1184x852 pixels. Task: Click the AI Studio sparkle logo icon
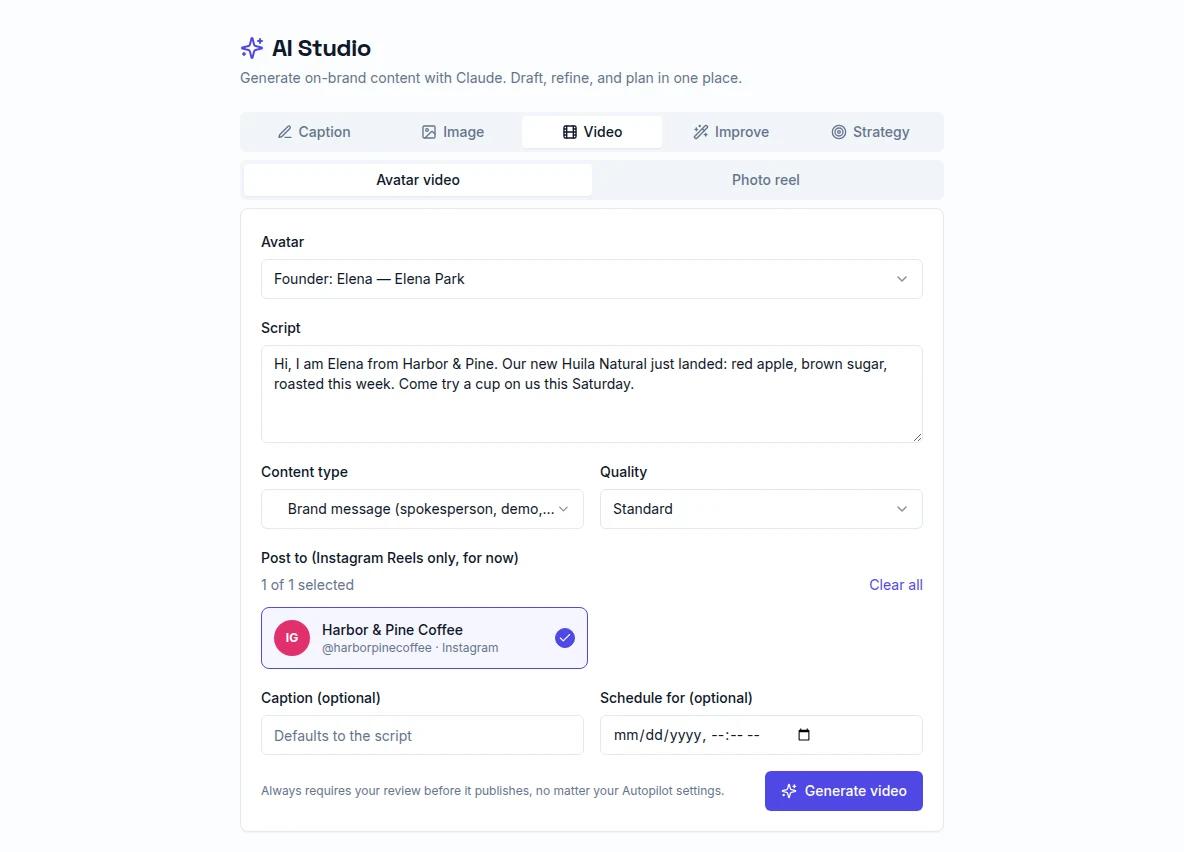(251, 48)
